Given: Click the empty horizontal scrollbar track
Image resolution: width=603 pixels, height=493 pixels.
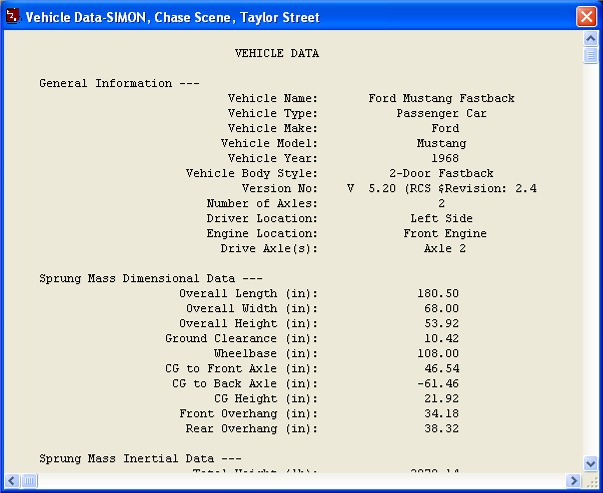Looking at the screenshot, I should (x=300, y=481).
